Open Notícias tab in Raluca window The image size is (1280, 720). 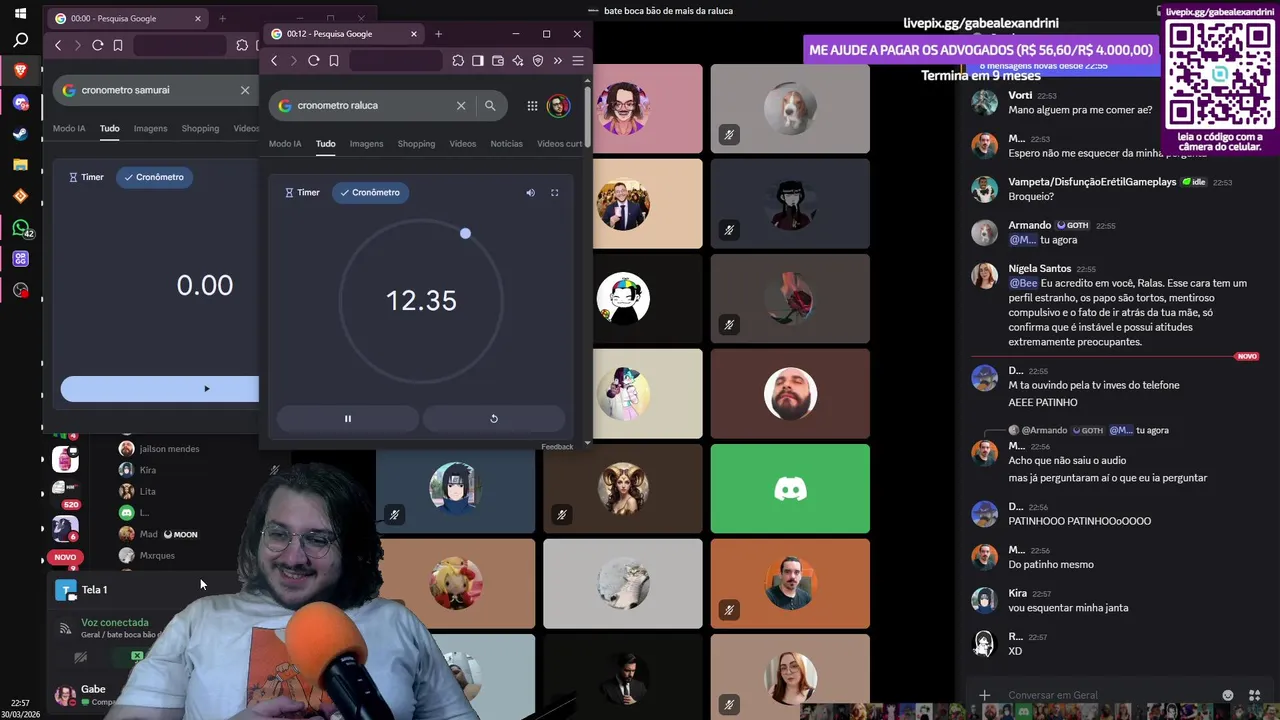[x=506, y=144]
